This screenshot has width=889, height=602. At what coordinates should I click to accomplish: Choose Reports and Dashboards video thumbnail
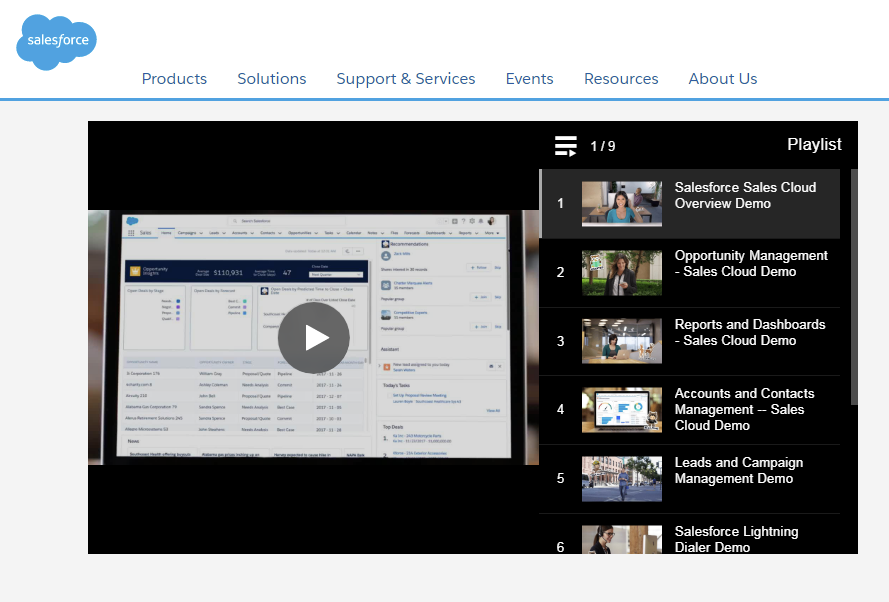tap(621, 341)
